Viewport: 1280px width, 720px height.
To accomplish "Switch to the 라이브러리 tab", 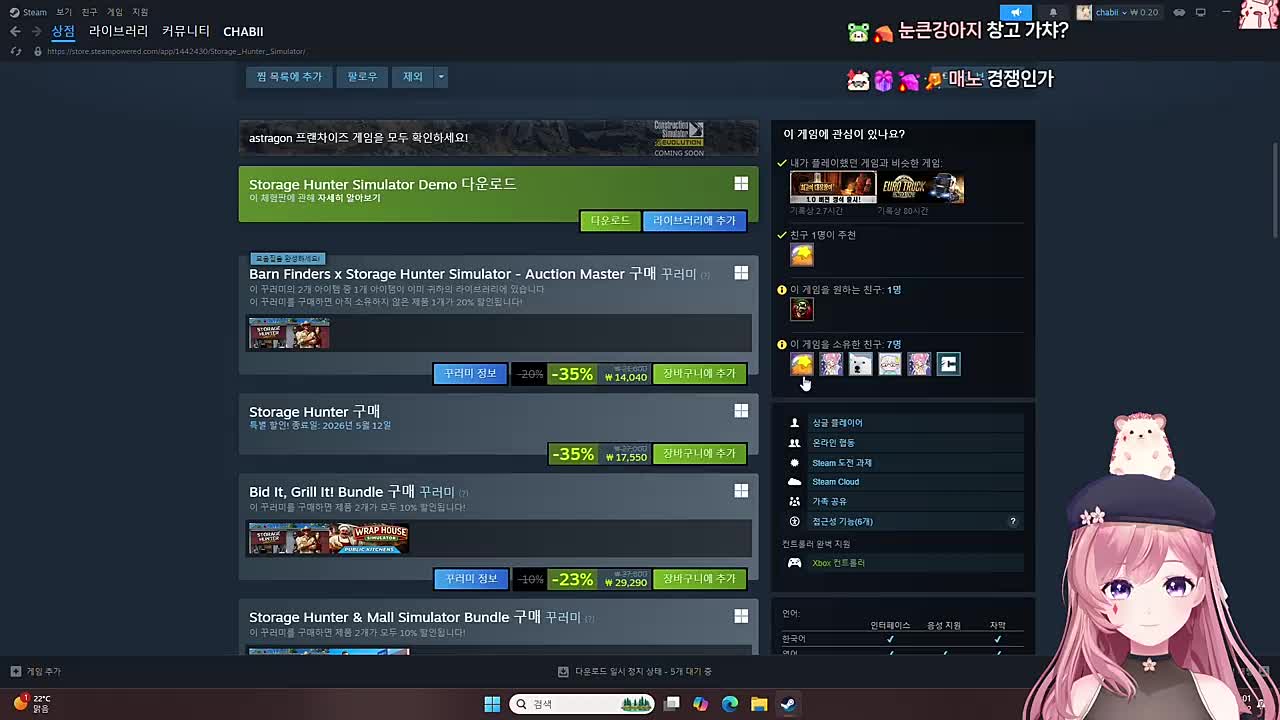I will 118,32.
